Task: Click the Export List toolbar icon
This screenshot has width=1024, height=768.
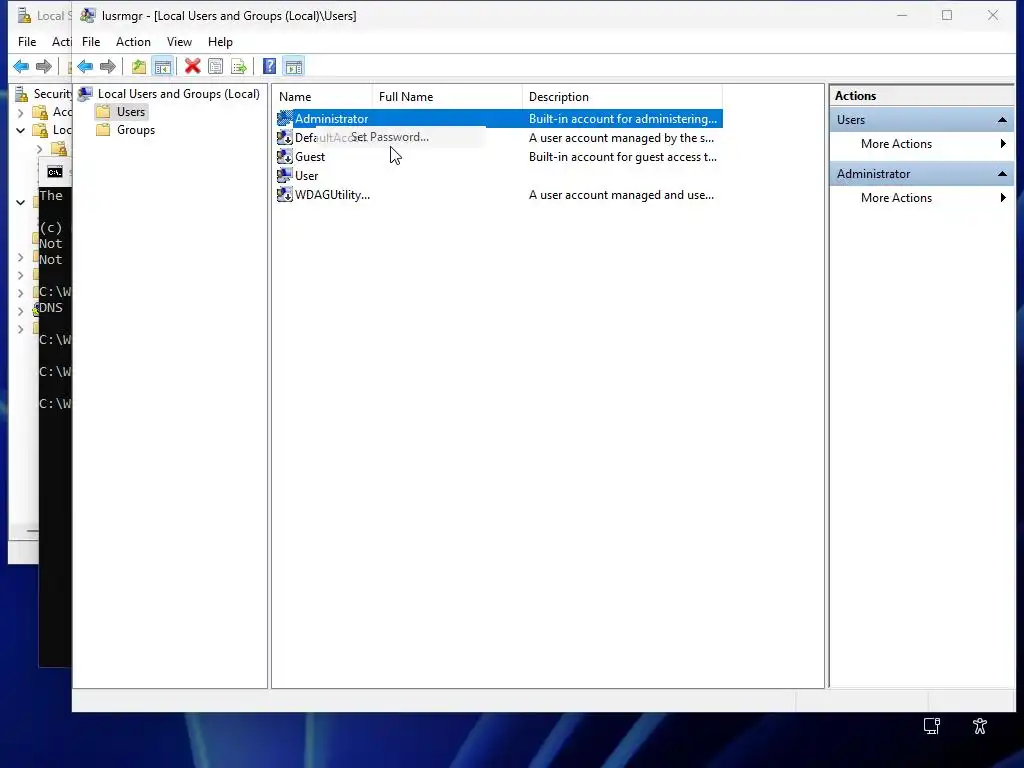Action: 239,66
